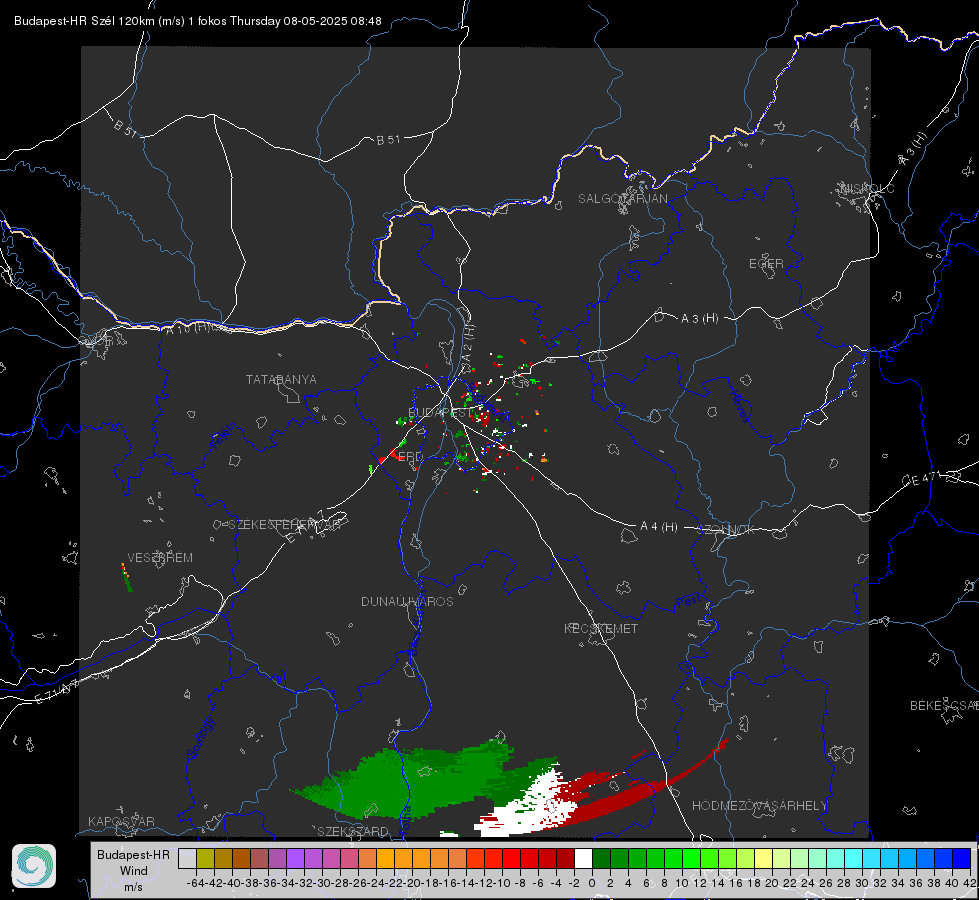Click the KAPOSVÁR city label
979x900 pixels.
click(x=121, y=821)
